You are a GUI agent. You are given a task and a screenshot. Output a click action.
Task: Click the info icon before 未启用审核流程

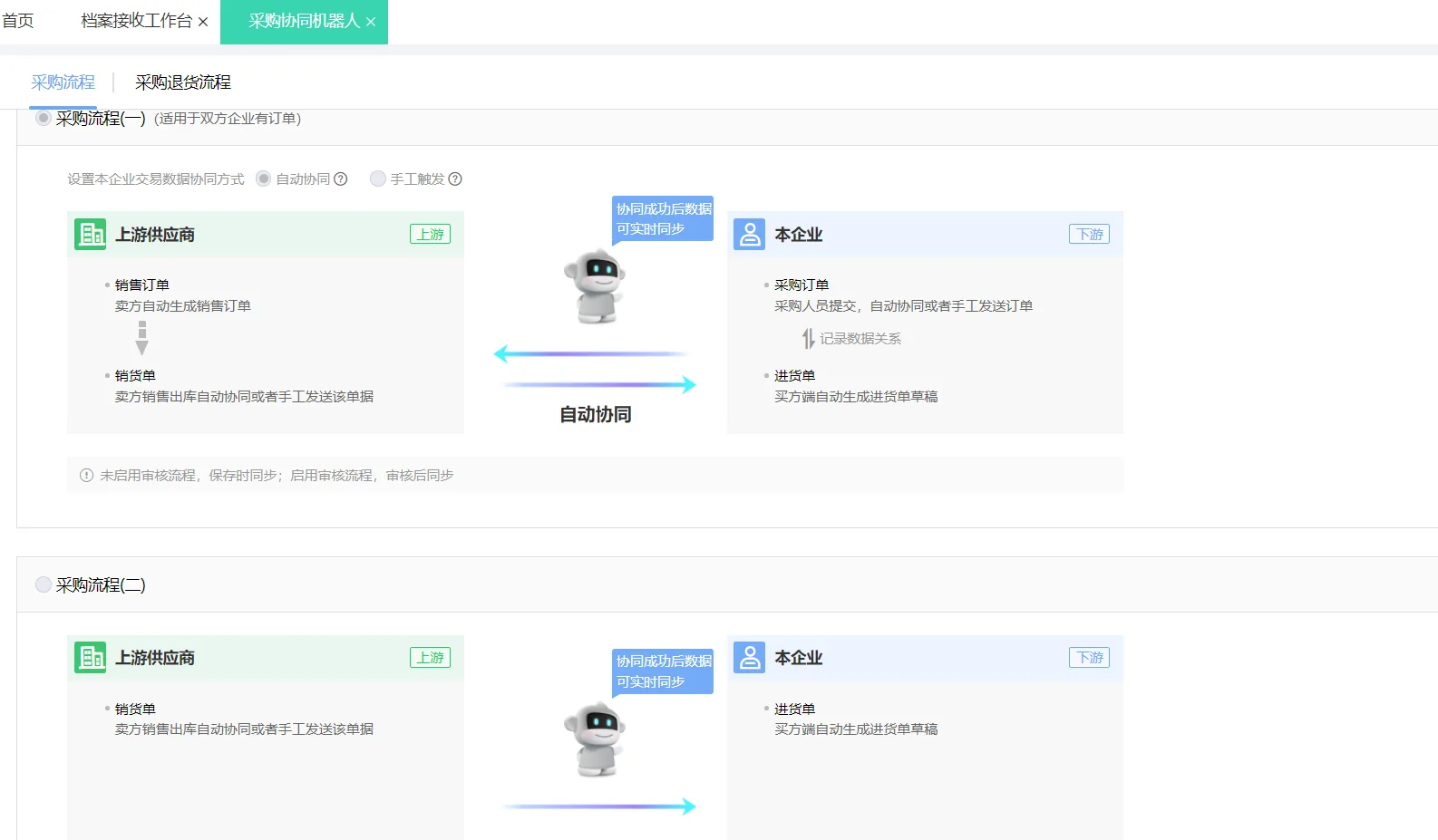click(x=87, y=475)
